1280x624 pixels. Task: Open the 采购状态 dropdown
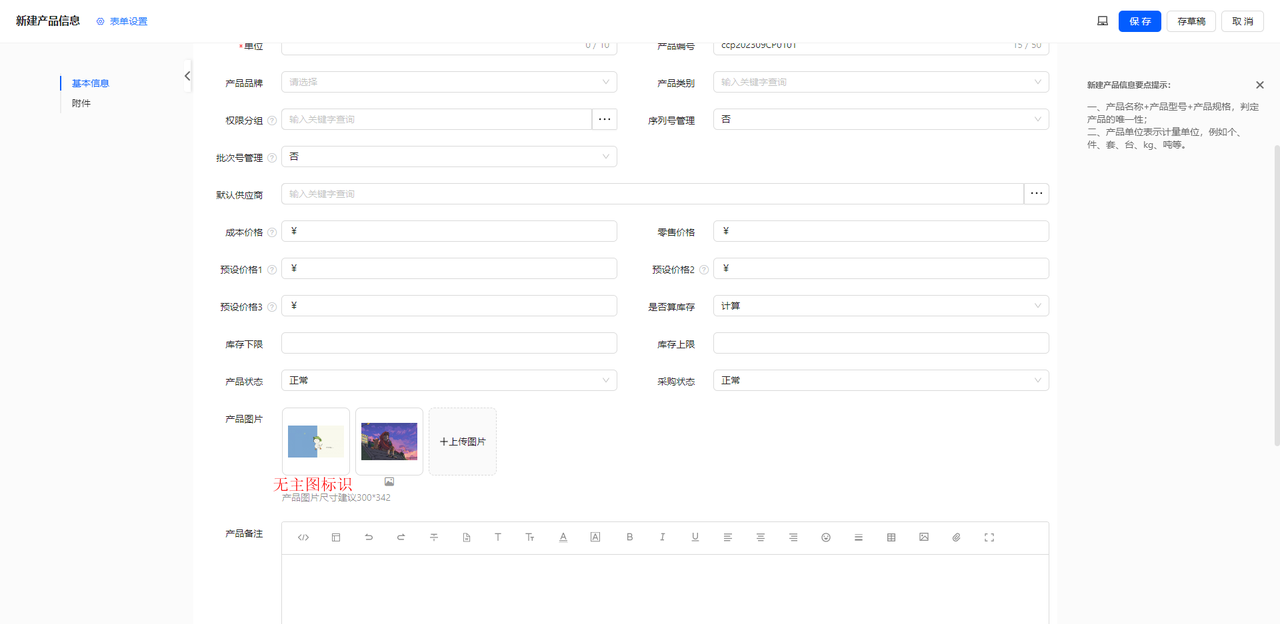pos(881,380)
